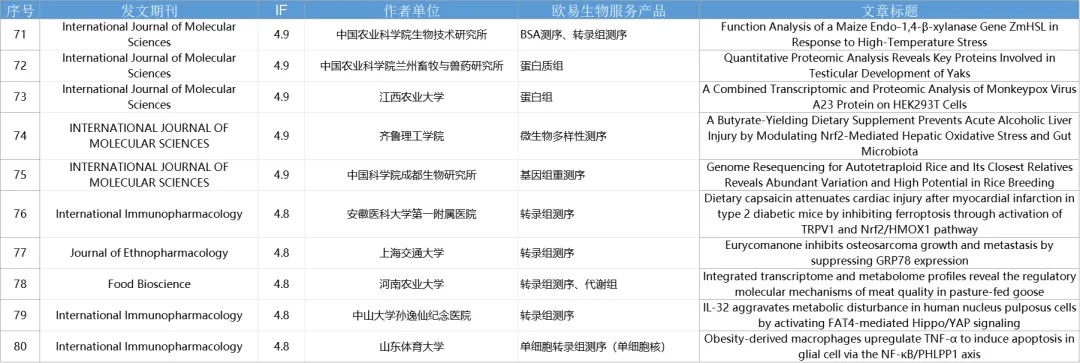Select the serial number cell 76
Image resolution: width=1080 pixels, height=363 pixels.
click(20, 214)
